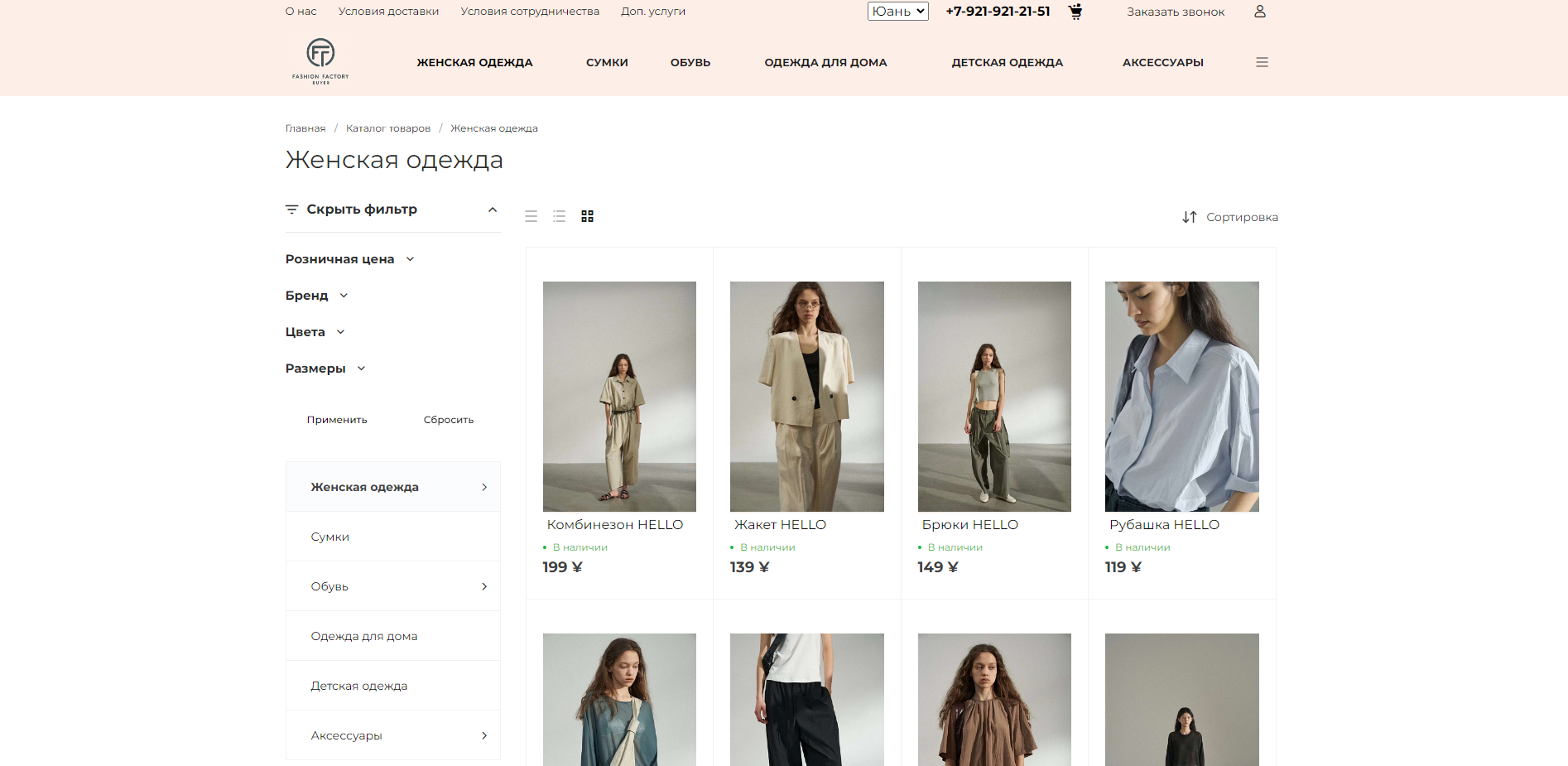Open the shopping cart icon

coord(1075,12)
